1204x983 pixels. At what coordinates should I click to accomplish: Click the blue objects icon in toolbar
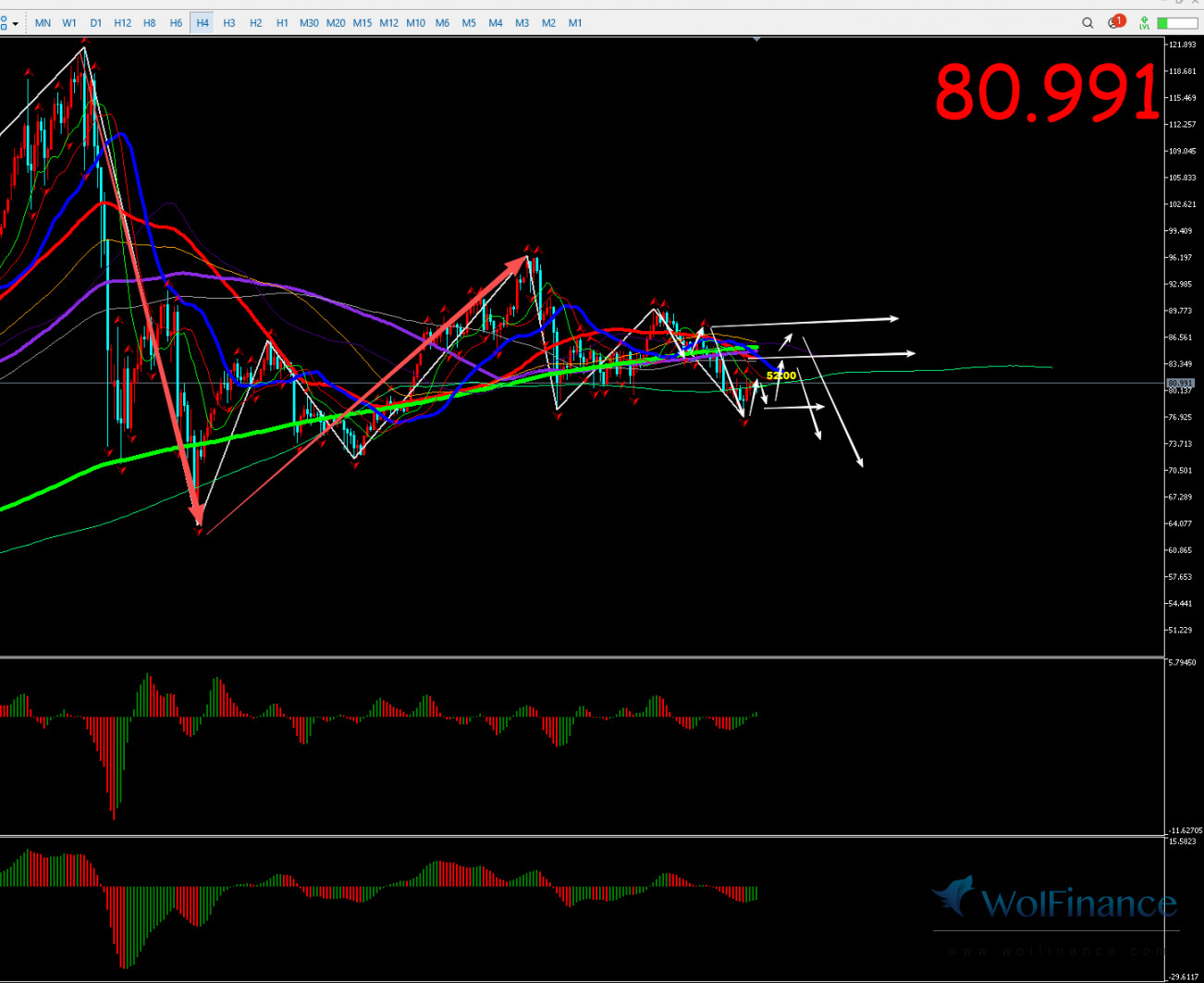coord(4,23)
